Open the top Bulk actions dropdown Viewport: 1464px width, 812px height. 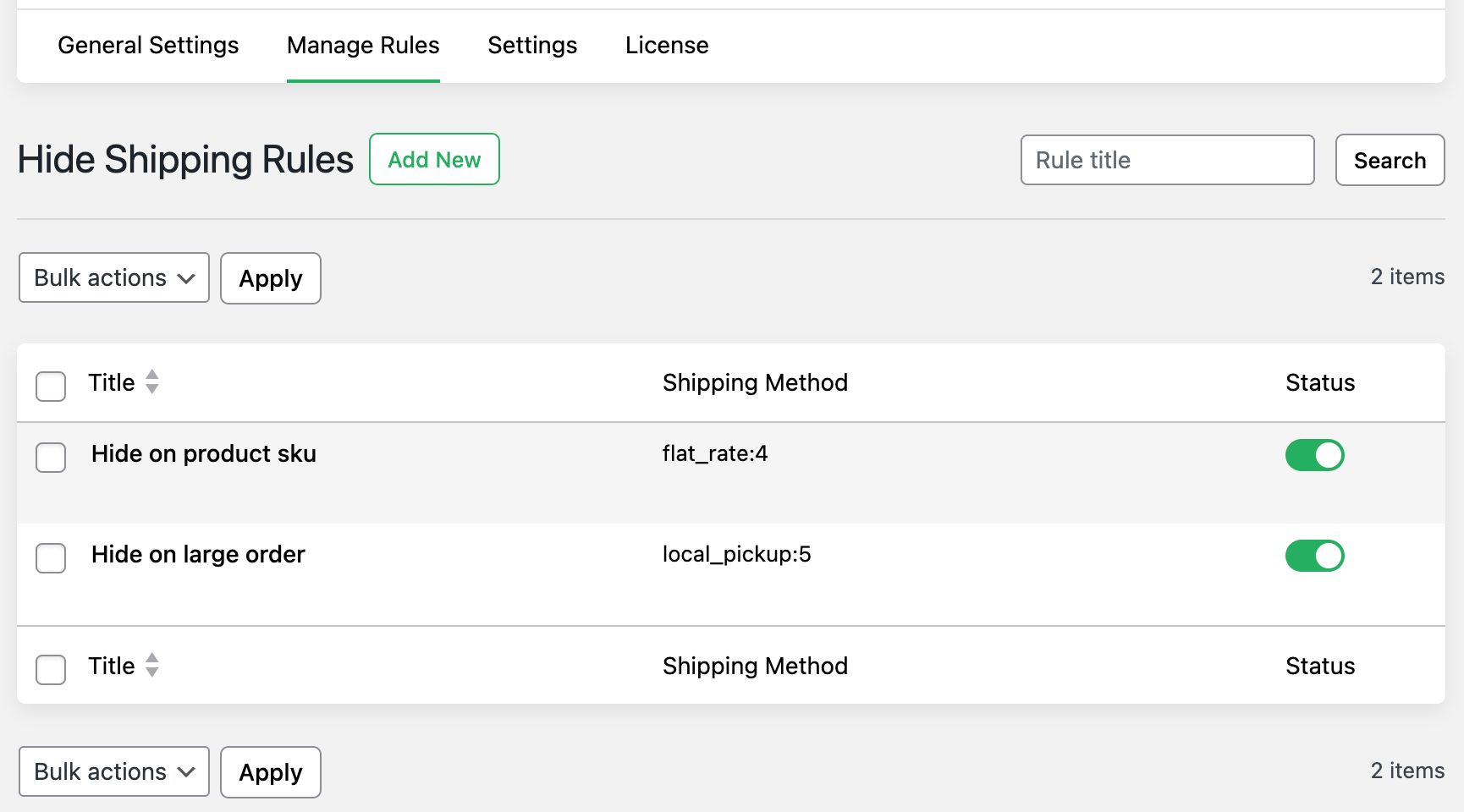(x=114, y=277)
